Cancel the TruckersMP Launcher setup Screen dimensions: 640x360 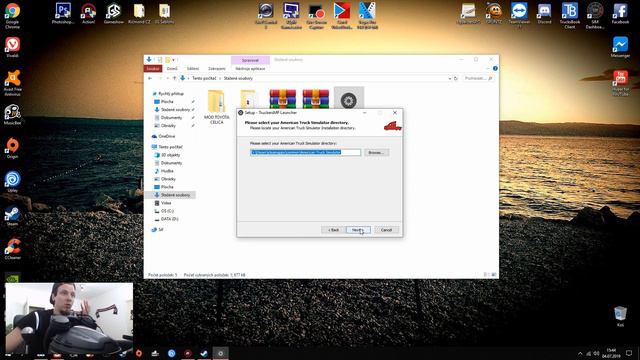386,230
